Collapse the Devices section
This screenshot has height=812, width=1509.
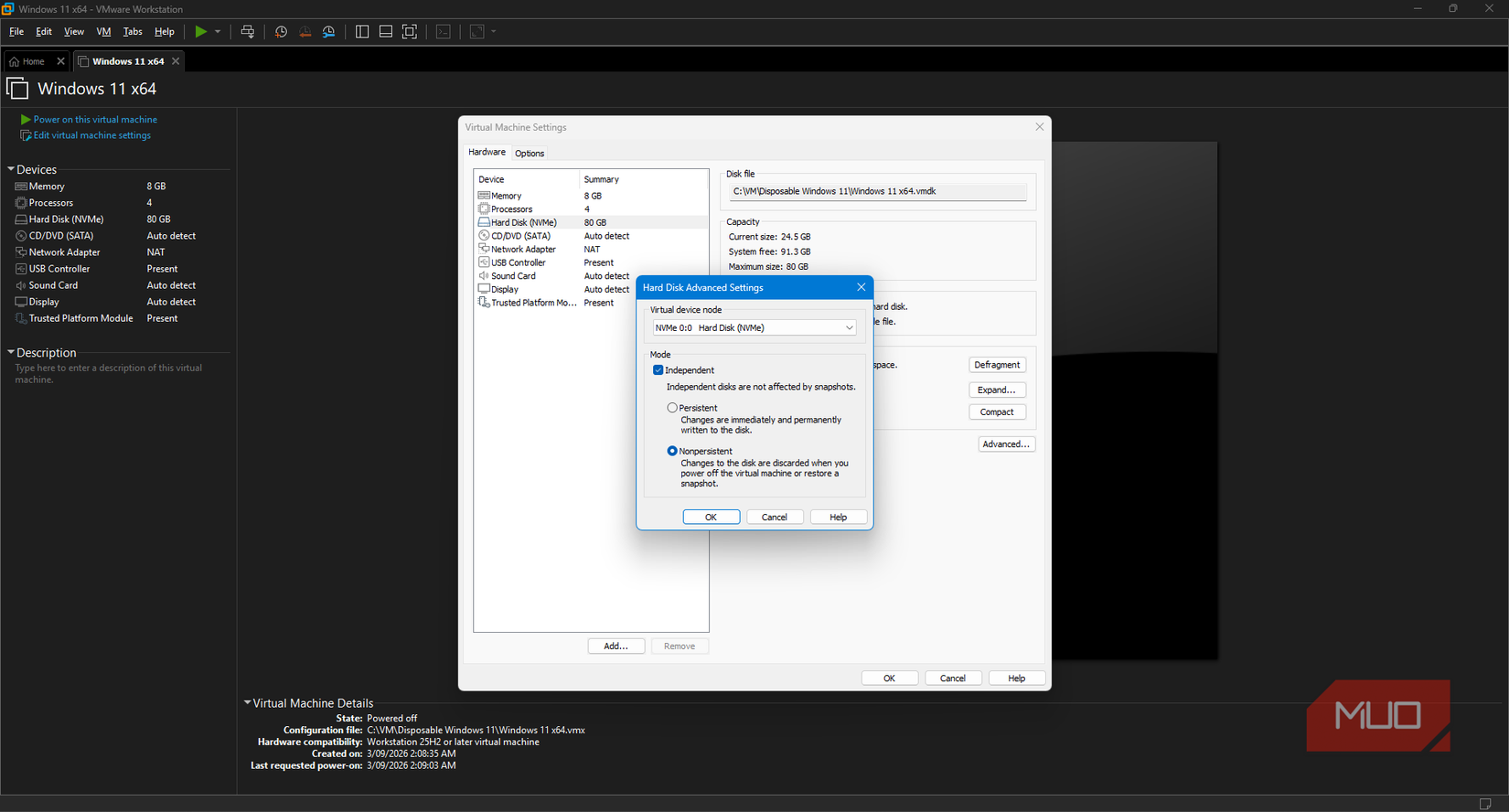11,169
